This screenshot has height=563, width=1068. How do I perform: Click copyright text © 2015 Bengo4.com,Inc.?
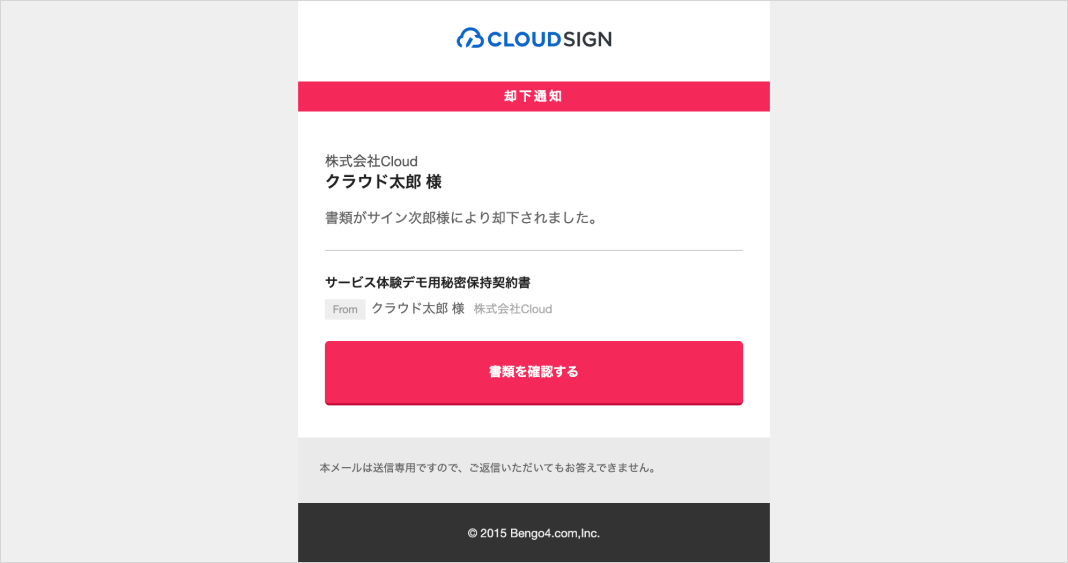coord(534,533)
